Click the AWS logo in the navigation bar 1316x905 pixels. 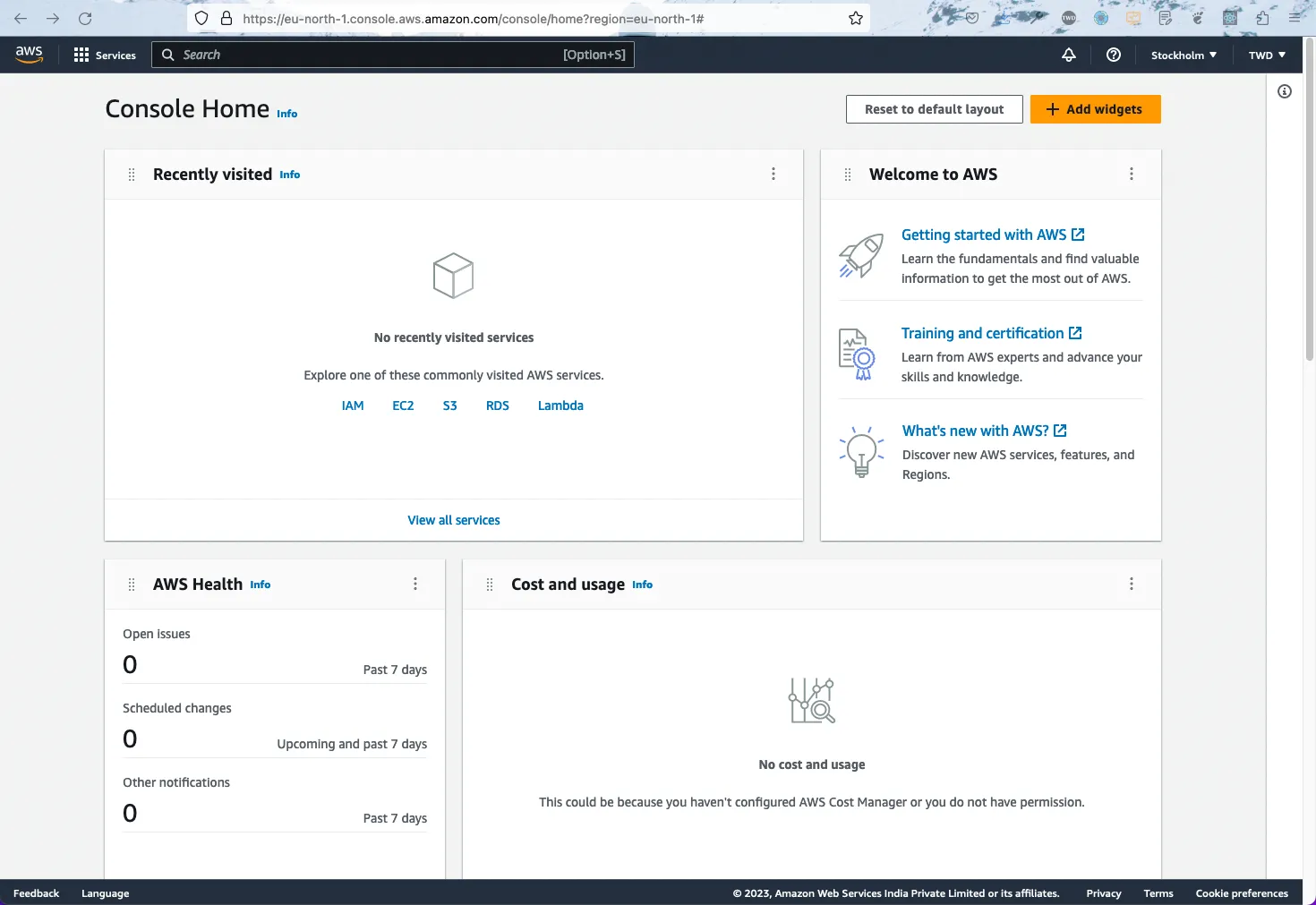pos(29,54)
